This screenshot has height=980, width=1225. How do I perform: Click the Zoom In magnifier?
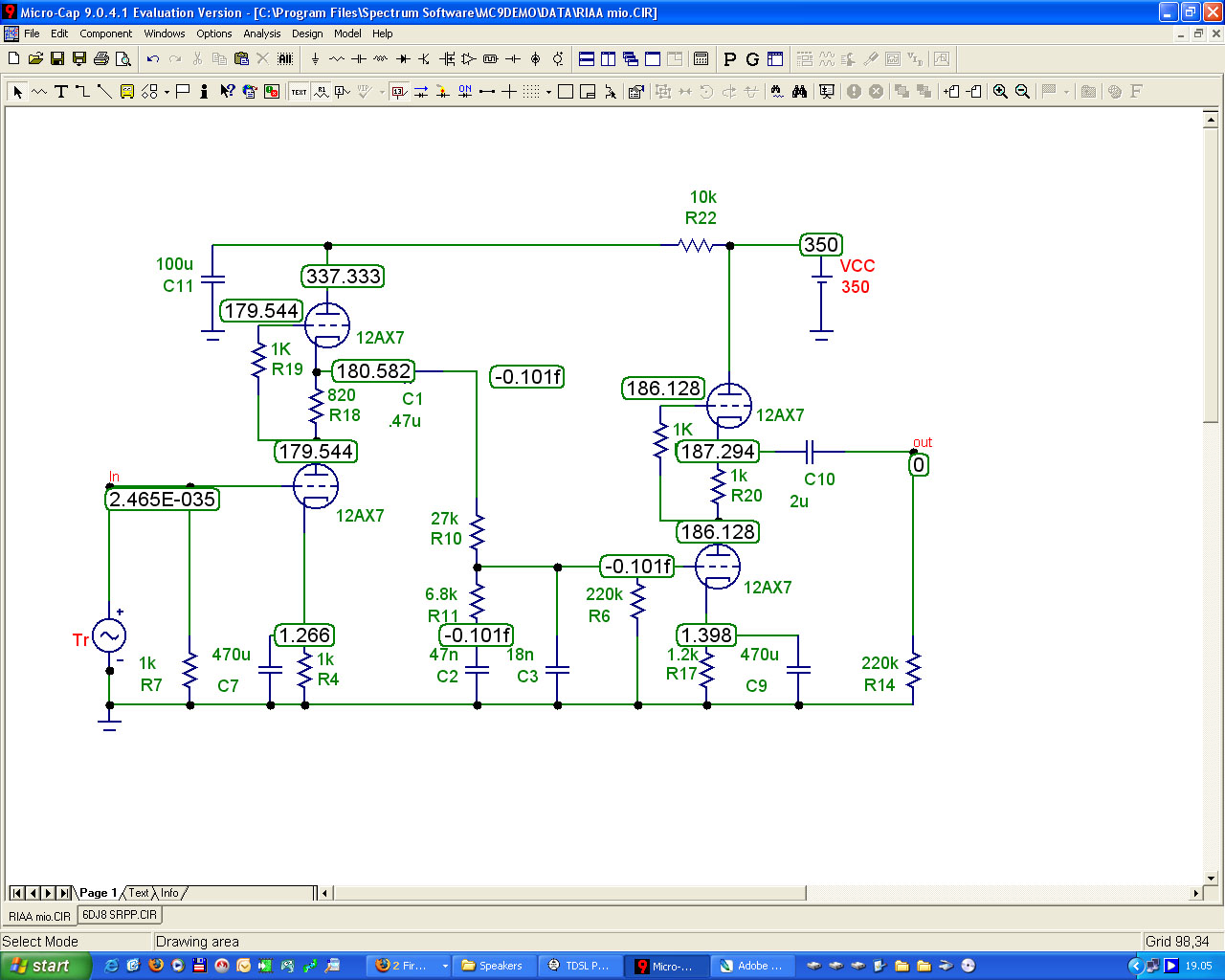[x=1000, y=92]
